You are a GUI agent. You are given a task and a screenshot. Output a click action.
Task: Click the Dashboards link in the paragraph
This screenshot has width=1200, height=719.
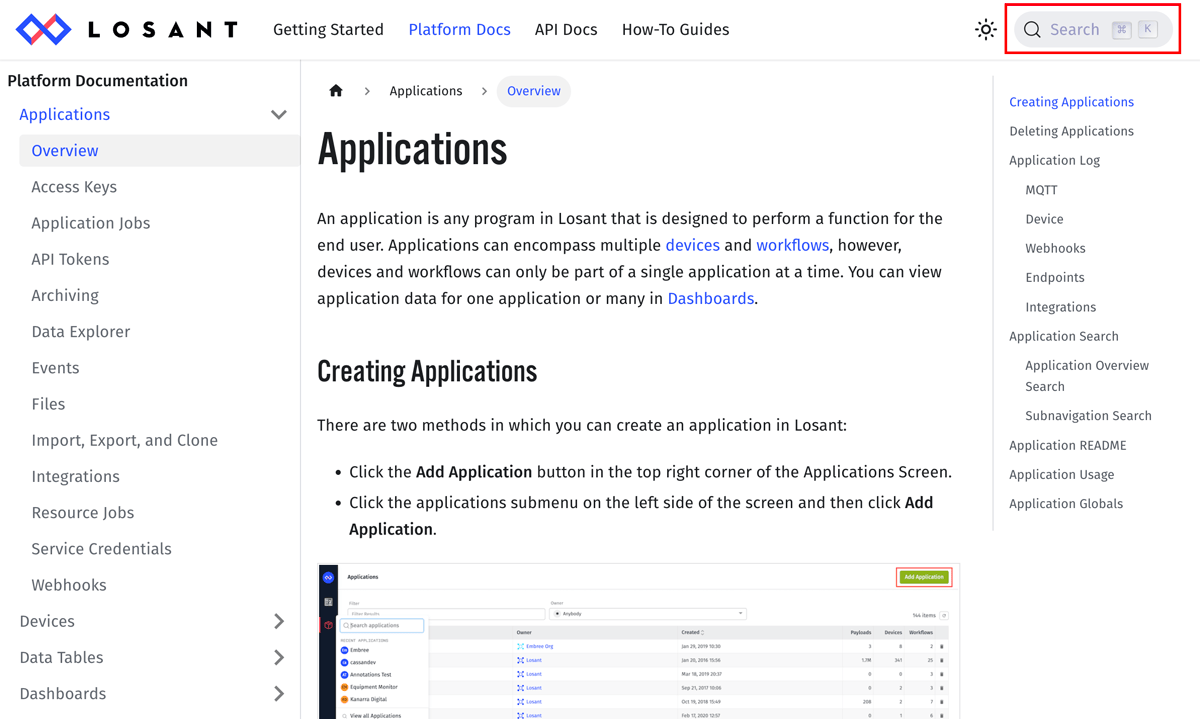pyautogui.click(x=710, y=298)
